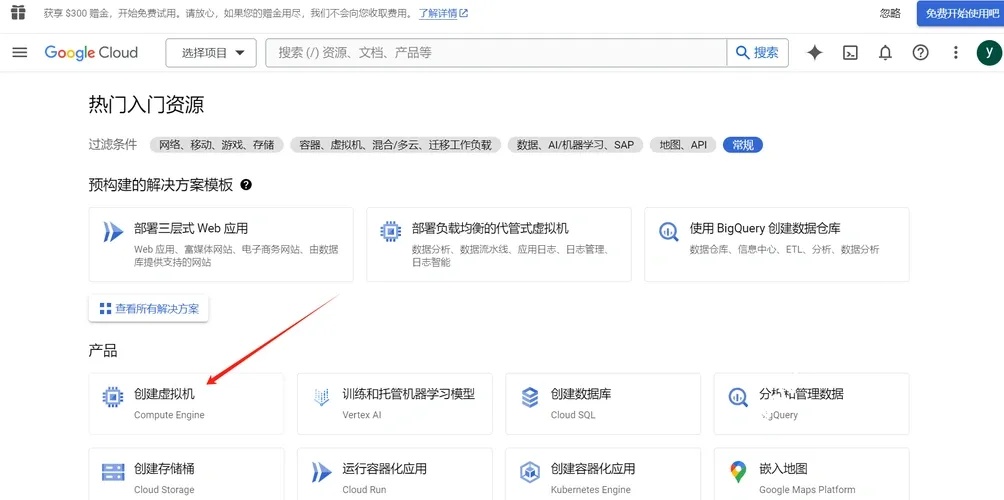Open the notifications bell
1004x500 pixels.
tap(885, 52)
